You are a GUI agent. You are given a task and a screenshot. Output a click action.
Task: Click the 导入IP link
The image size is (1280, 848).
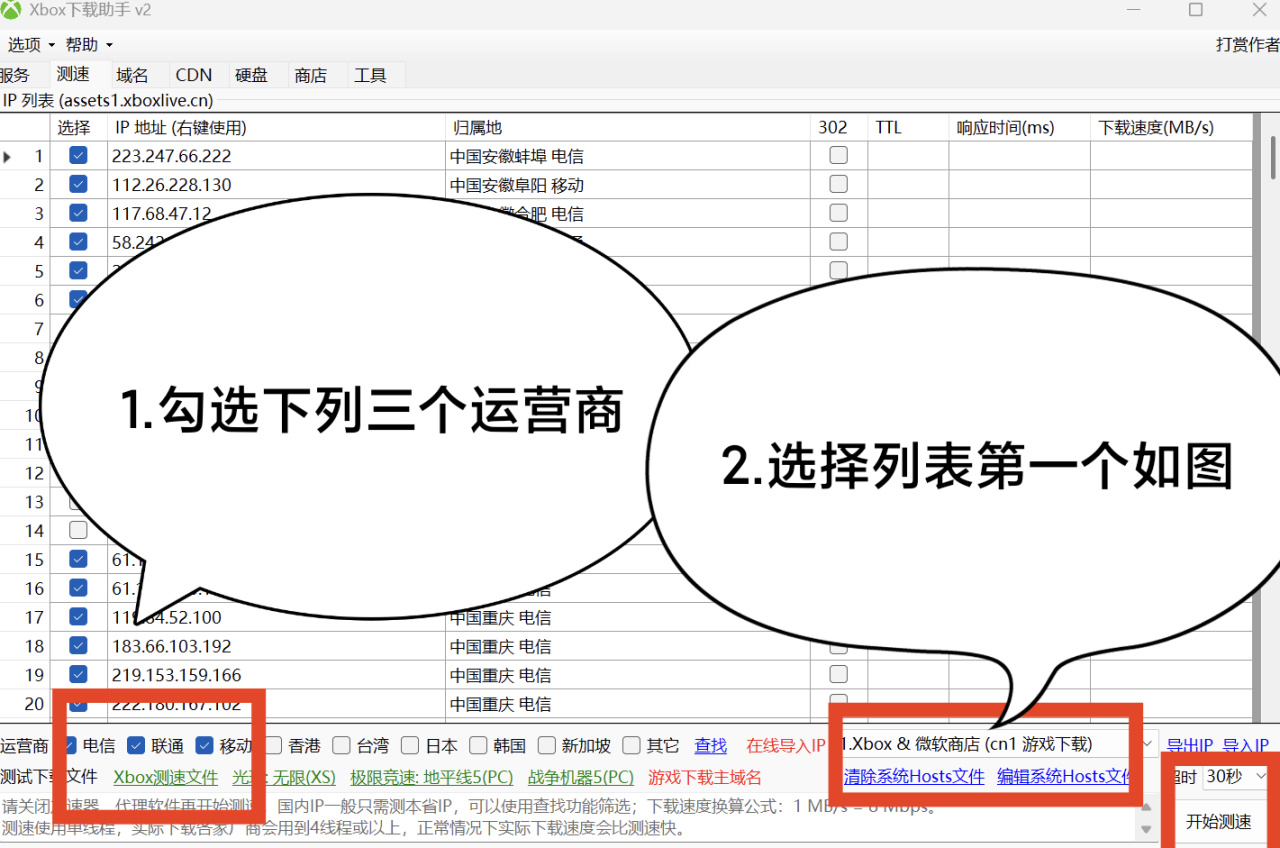coord(1246,745)
